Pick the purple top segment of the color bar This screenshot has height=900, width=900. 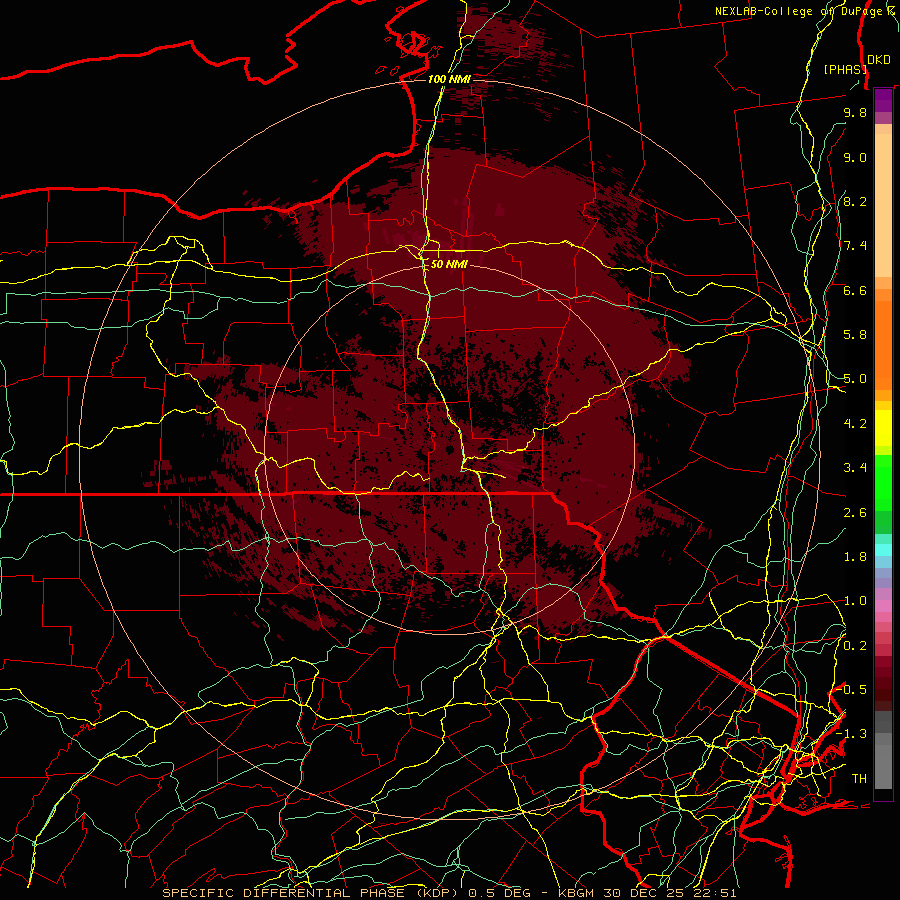[x=883, y=100]
